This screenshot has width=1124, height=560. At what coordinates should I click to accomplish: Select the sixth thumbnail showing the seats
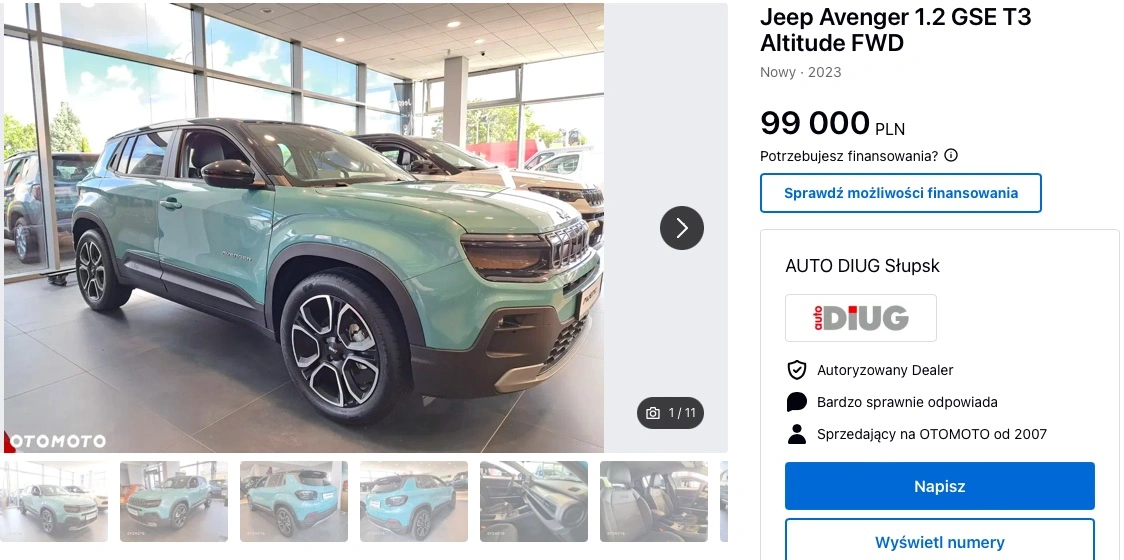coord(654,501)
